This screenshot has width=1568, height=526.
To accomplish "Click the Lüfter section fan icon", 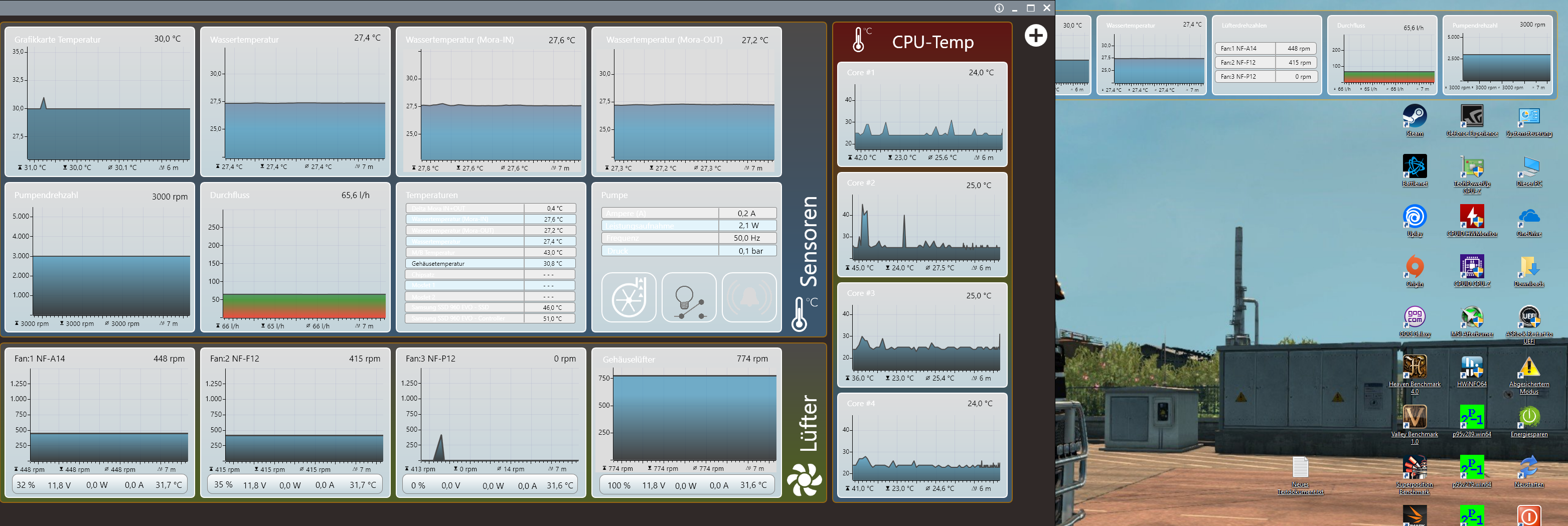I will (804, 479).
